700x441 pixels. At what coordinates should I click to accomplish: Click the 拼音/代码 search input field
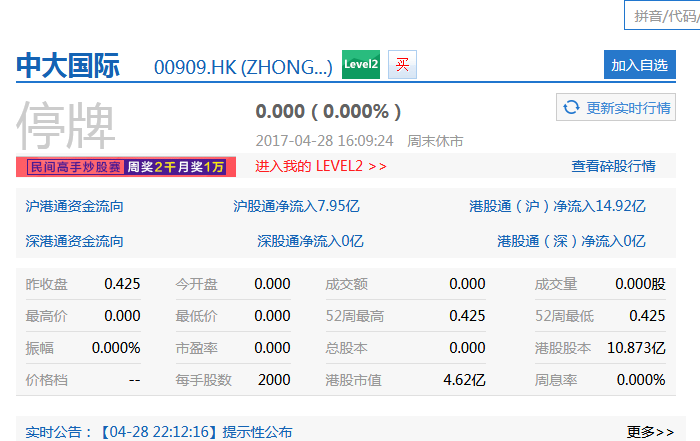click(662, 16)
